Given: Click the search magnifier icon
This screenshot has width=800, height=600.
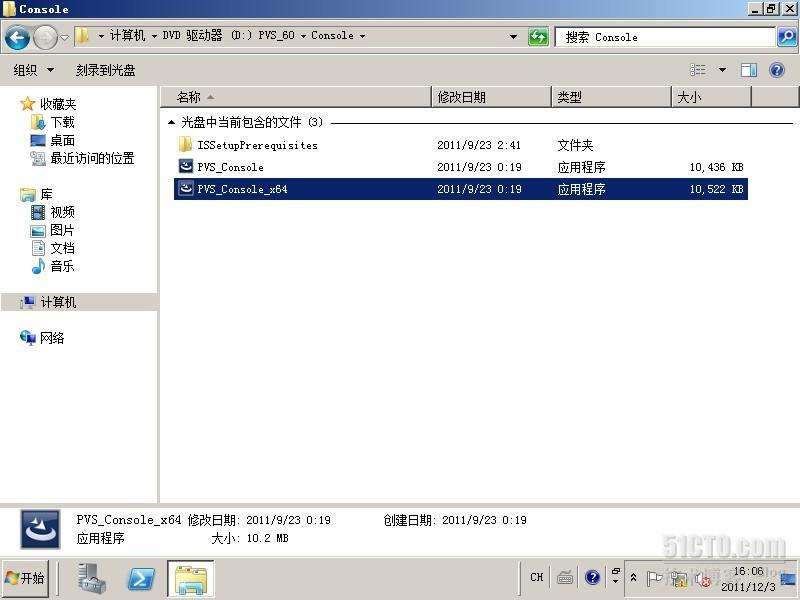Looking at the screenshot, I should coord(787,37).
